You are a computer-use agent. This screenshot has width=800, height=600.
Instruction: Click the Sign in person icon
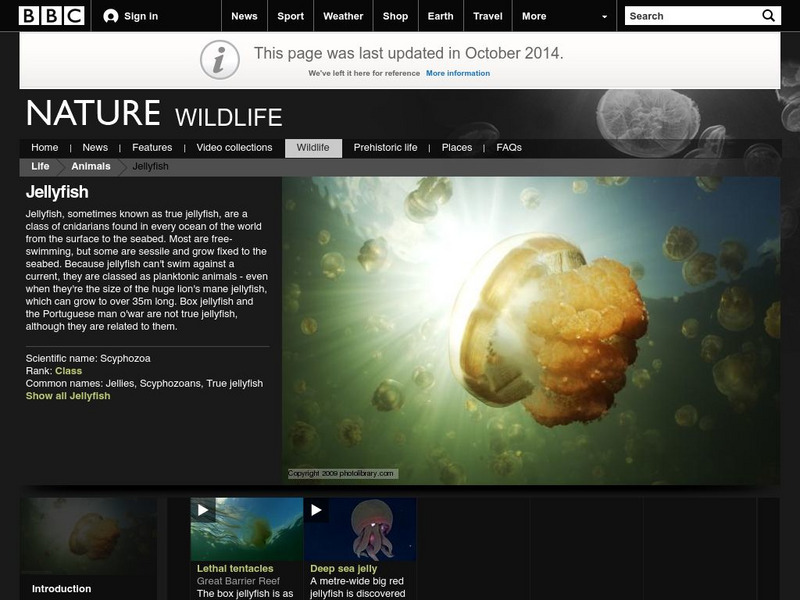tap(110, 15)
